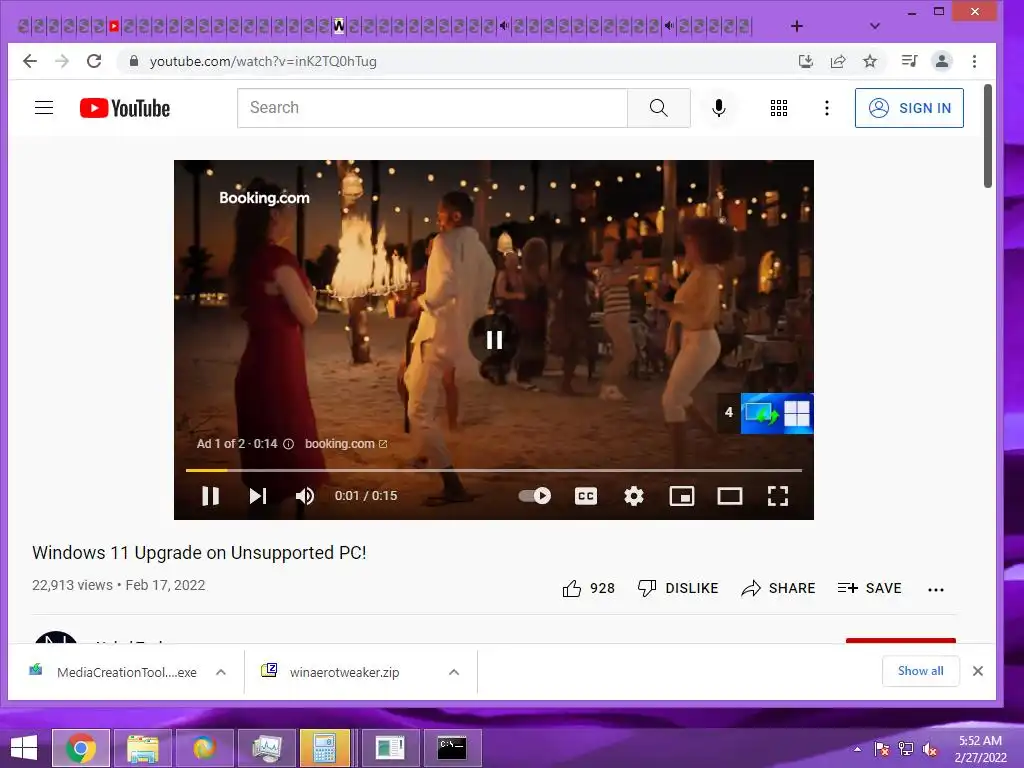Image resolution: width=1024 pixels, height=768 pixels.
Task: Expand the tab search dropdown arrow
Action: tap(875, 26)
